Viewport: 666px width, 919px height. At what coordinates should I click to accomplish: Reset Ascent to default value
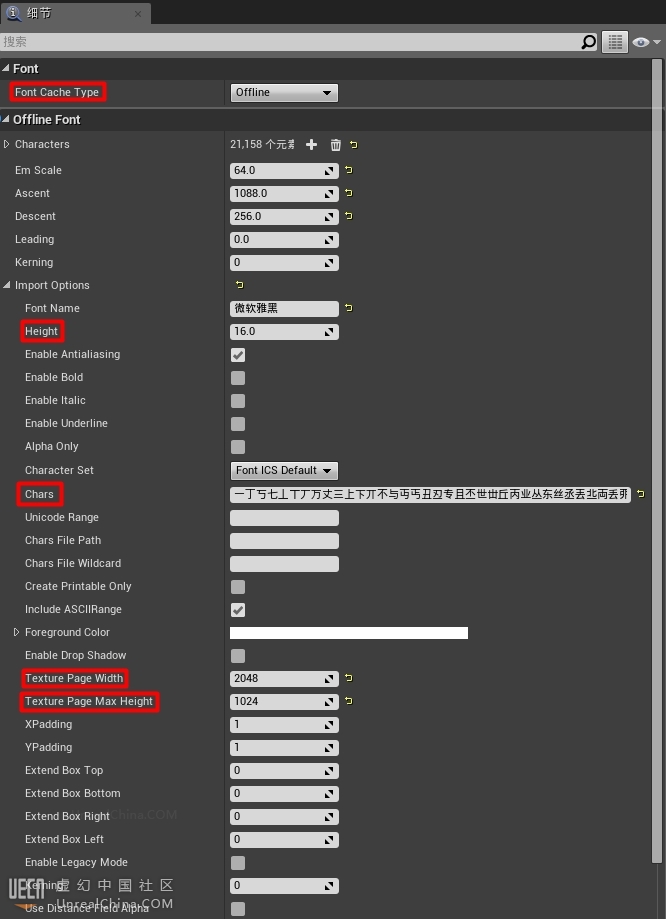click(x=349, y=193)
